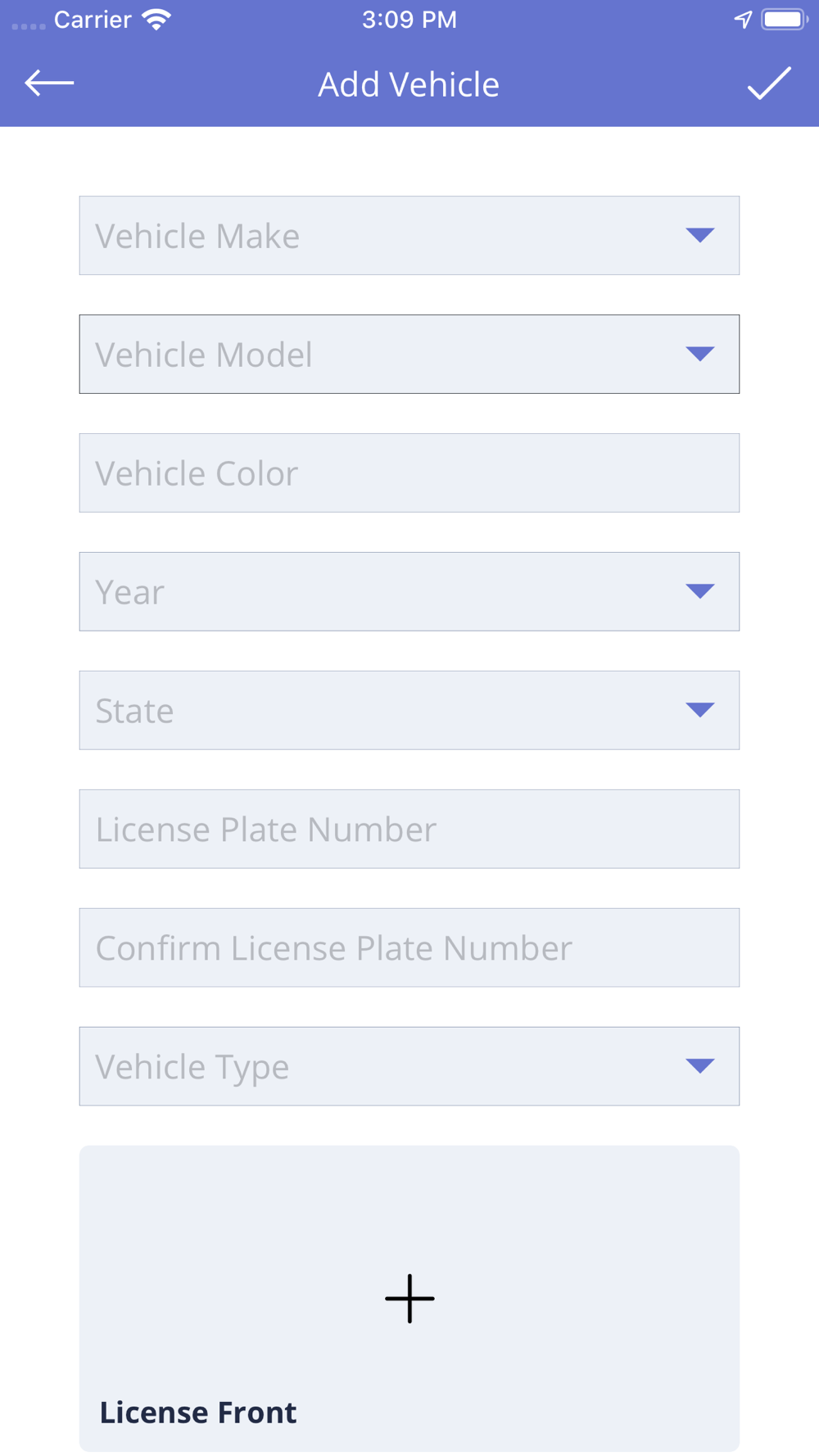
Task: Select the Confirm License Plate Number field
Action: click(409, 947)
